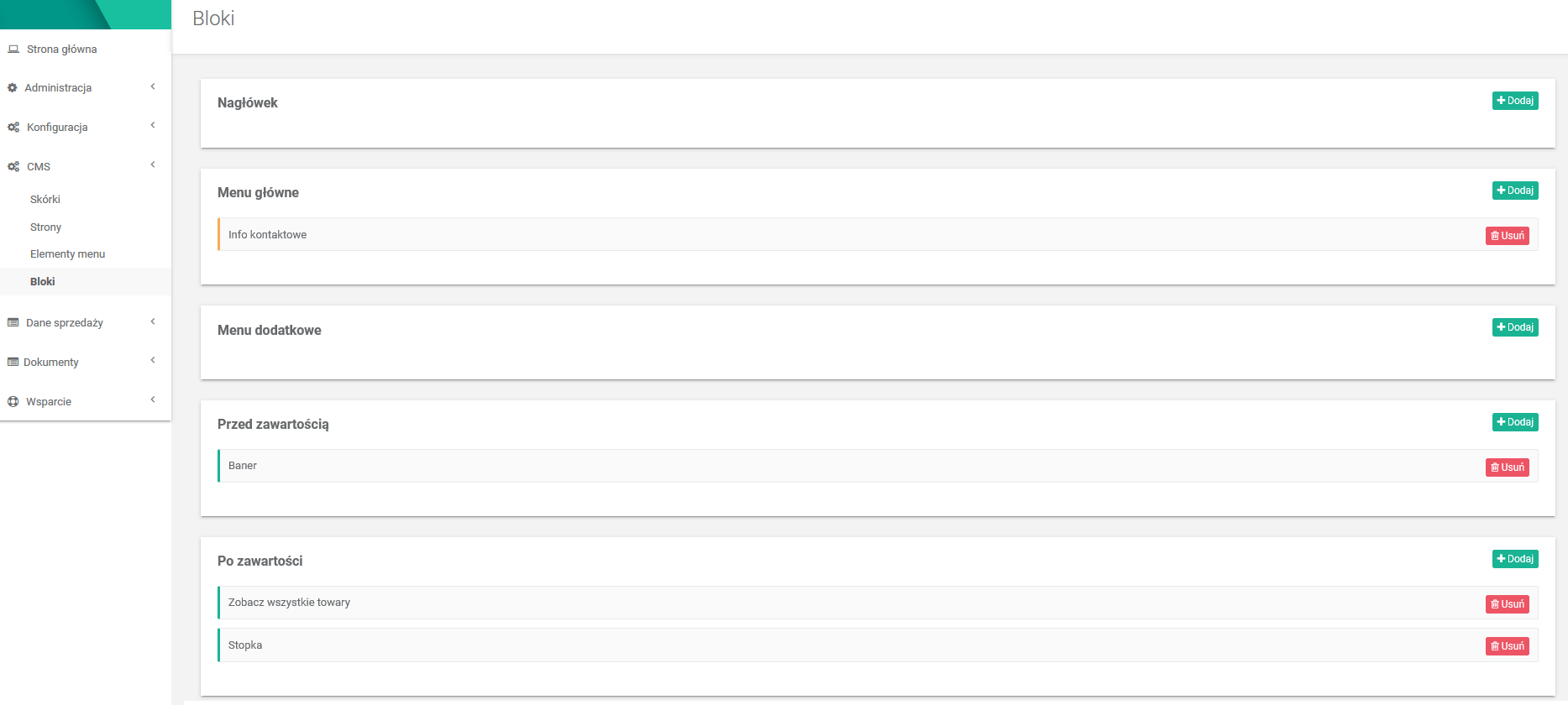Expand the Konfiguracja menu chevron
The width and height of the screenshot is (1568, 705).
click(x=153, y=126)
